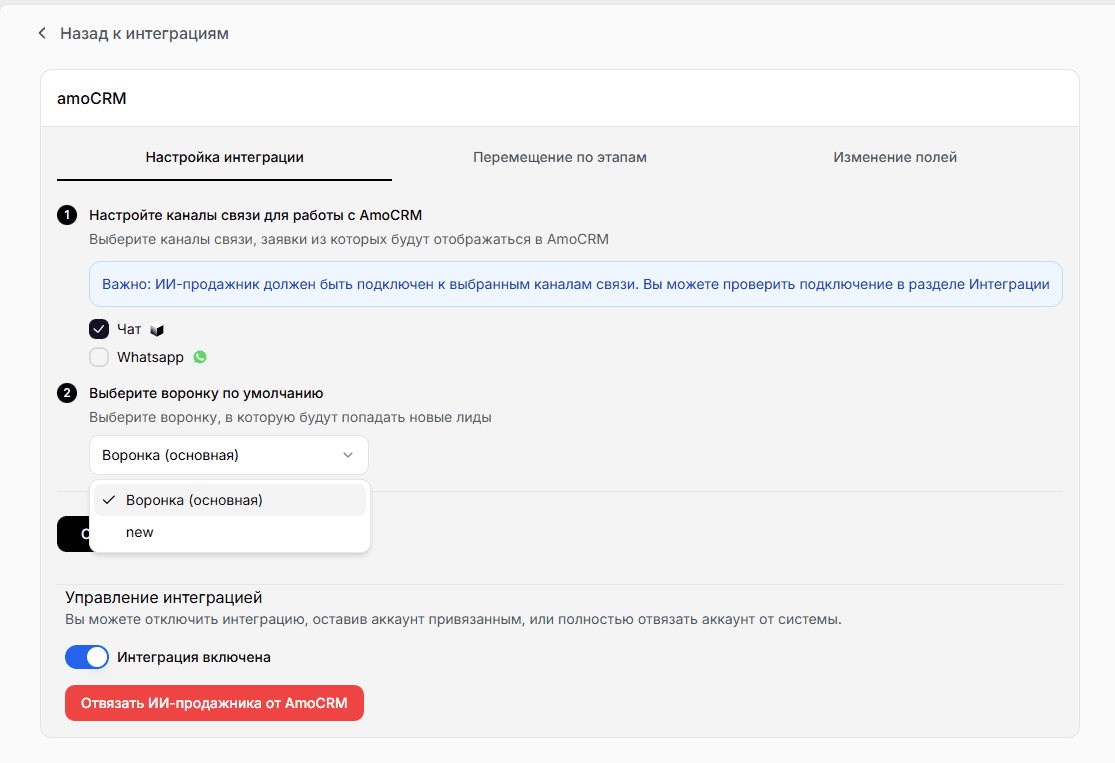Choose the 'new' funnel option
The image size is (1115, 763).
230,533
